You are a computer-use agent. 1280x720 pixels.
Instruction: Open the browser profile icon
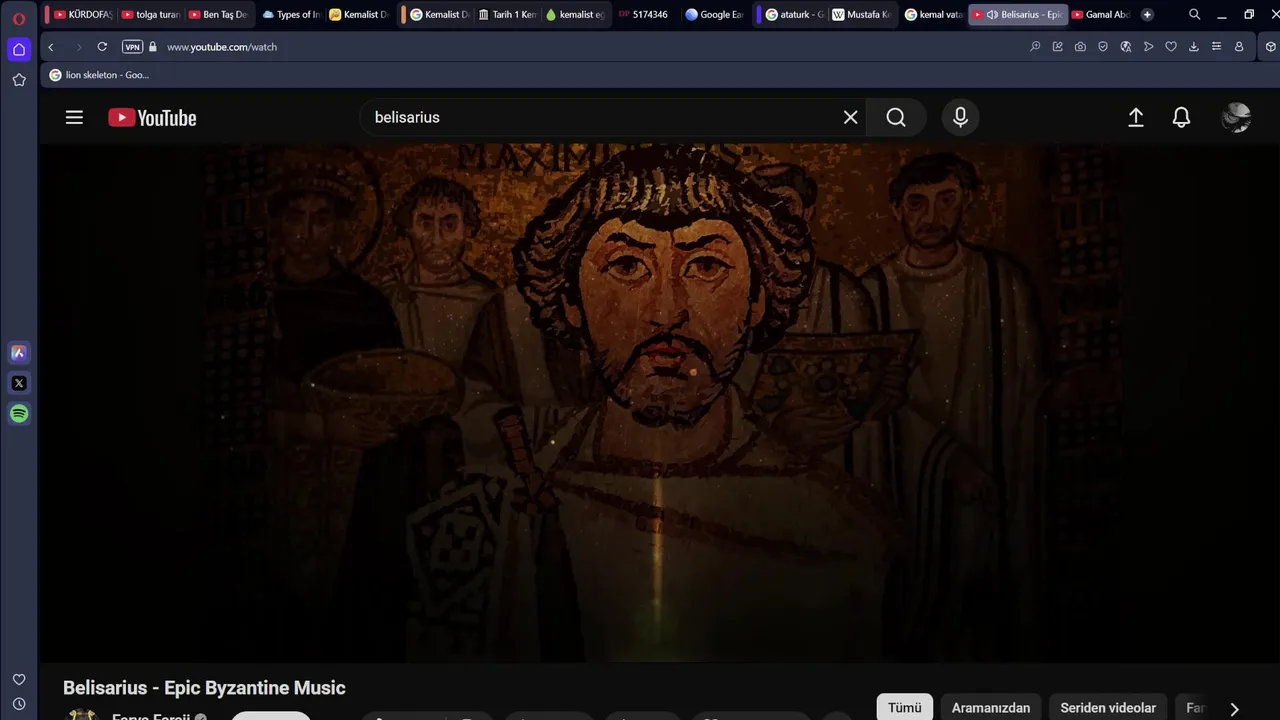pos(1239,47)
